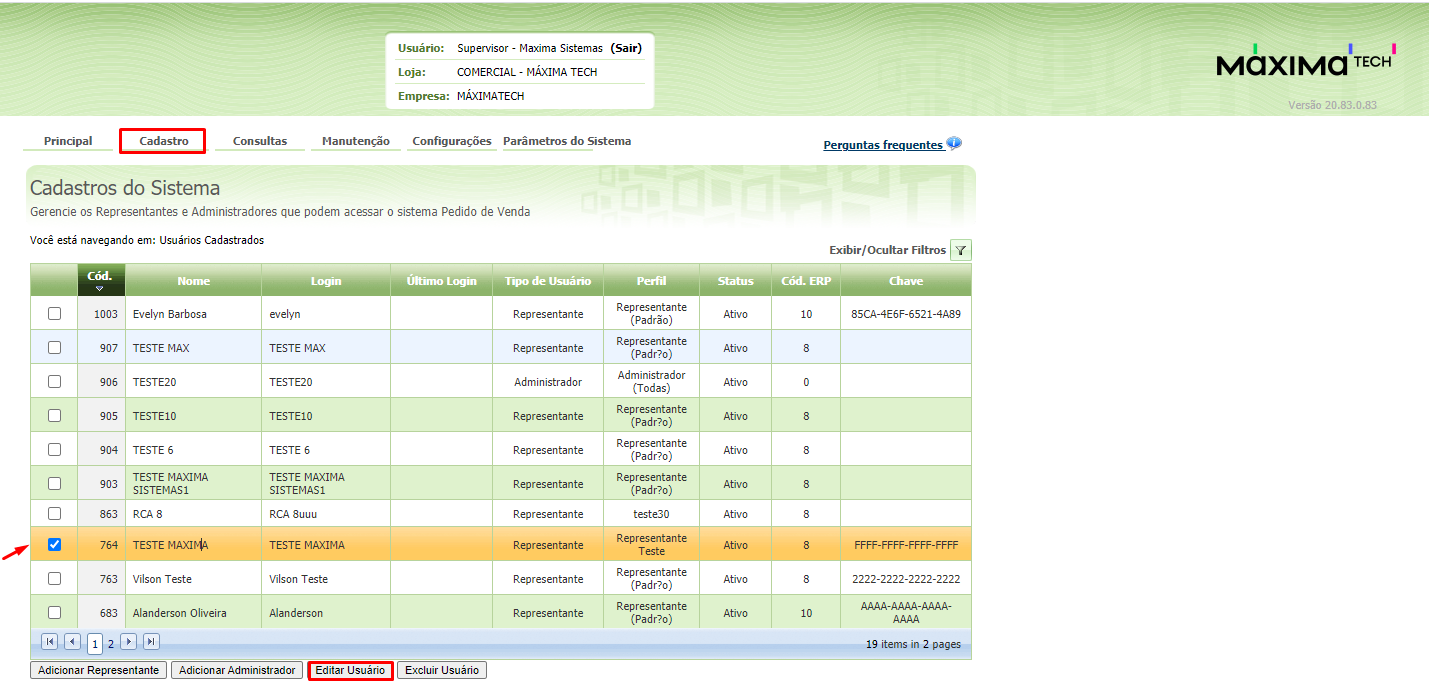Viewport: 1429px width, 693px height.
Task: Go to page 2 of results
Action: pyautogui.click(x=111, y=644)
